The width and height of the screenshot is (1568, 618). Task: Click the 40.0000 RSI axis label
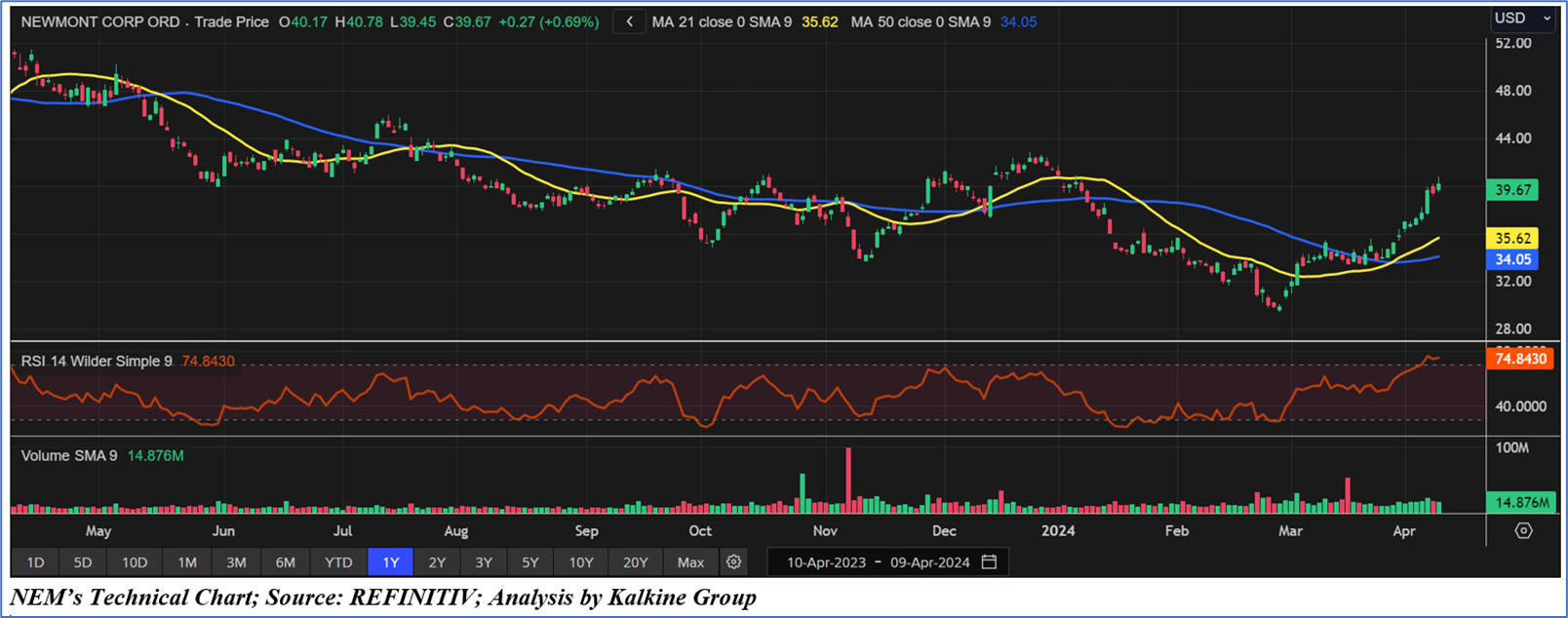pyautogui.click(x=1520, y=406)
